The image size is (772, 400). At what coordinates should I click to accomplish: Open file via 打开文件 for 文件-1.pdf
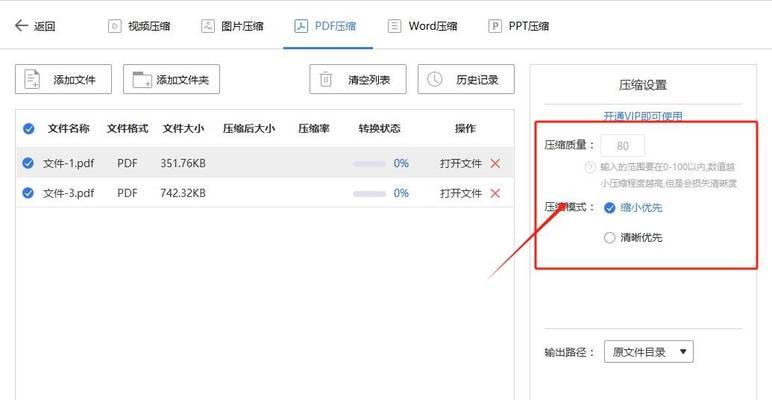(461, 164)
